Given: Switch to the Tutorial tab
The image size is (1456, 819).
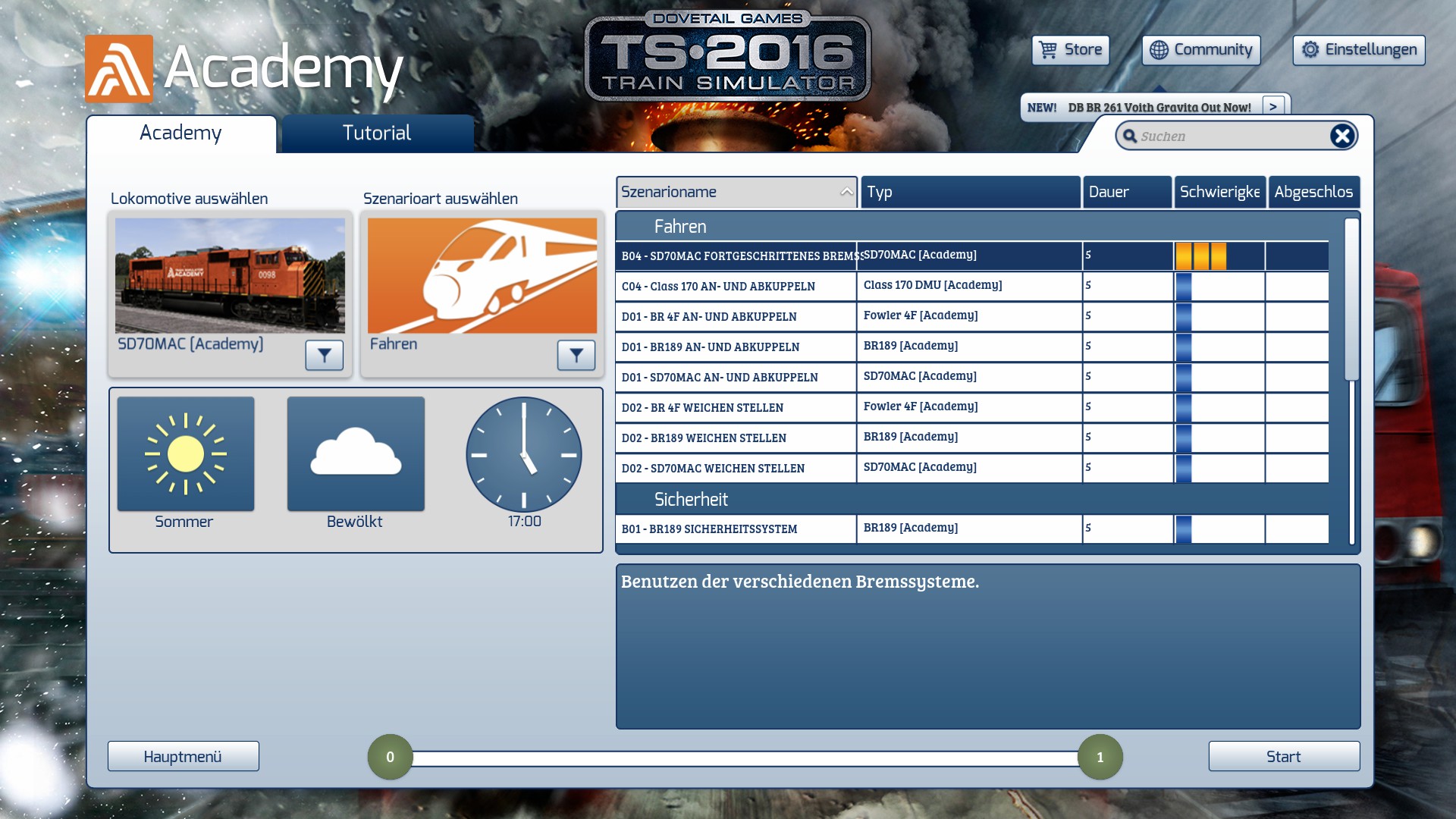Looking at the screenshot, I should coord(378,133).
